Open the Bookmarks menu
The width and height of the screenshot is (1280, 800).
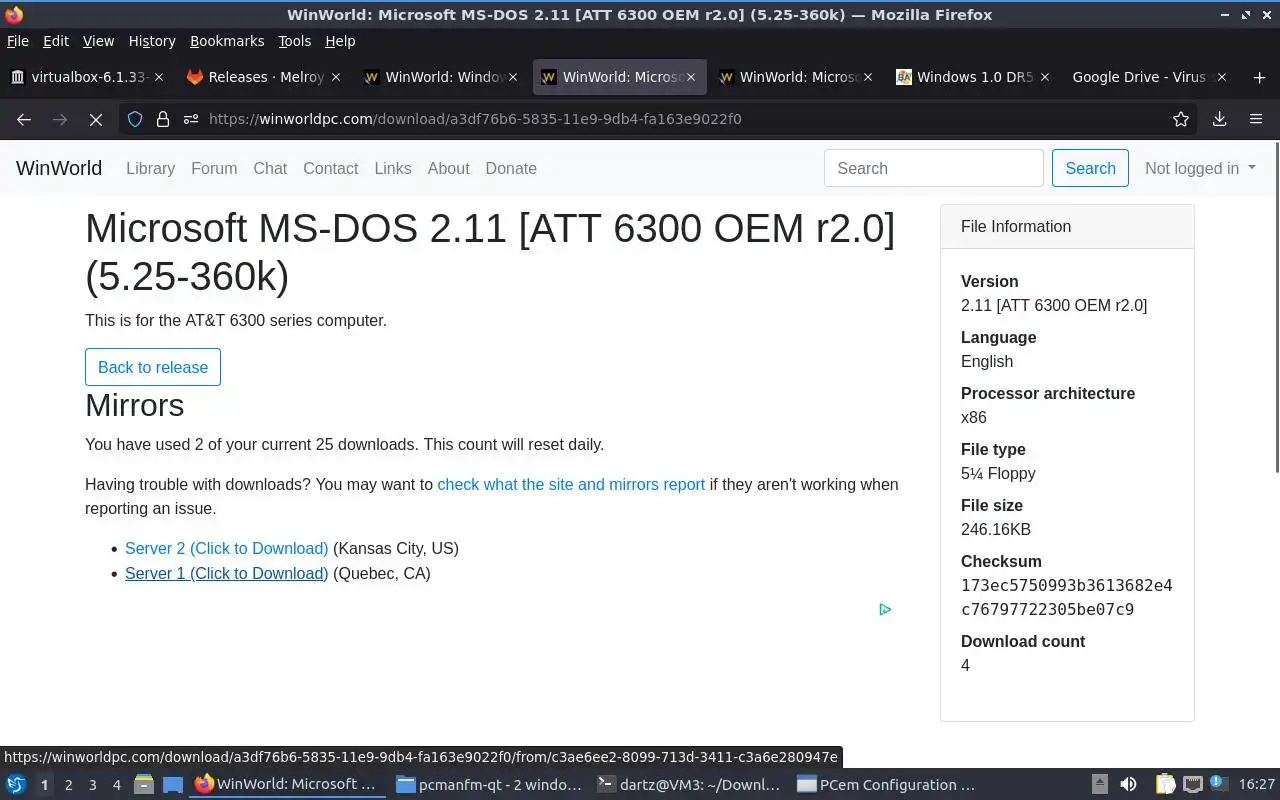227,41
